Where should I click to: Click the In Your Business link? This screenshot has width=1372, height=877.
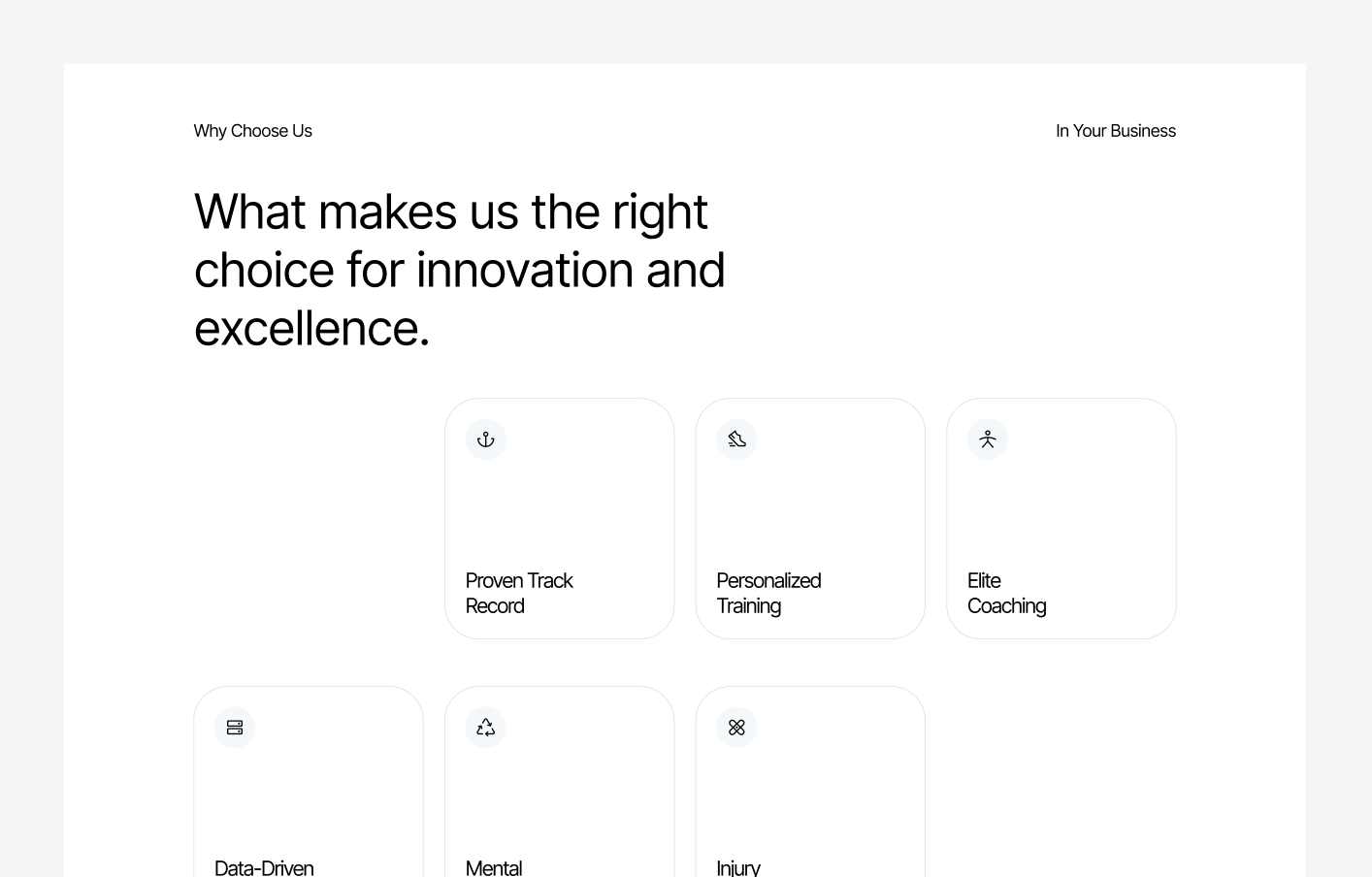tap(1115, 131)
